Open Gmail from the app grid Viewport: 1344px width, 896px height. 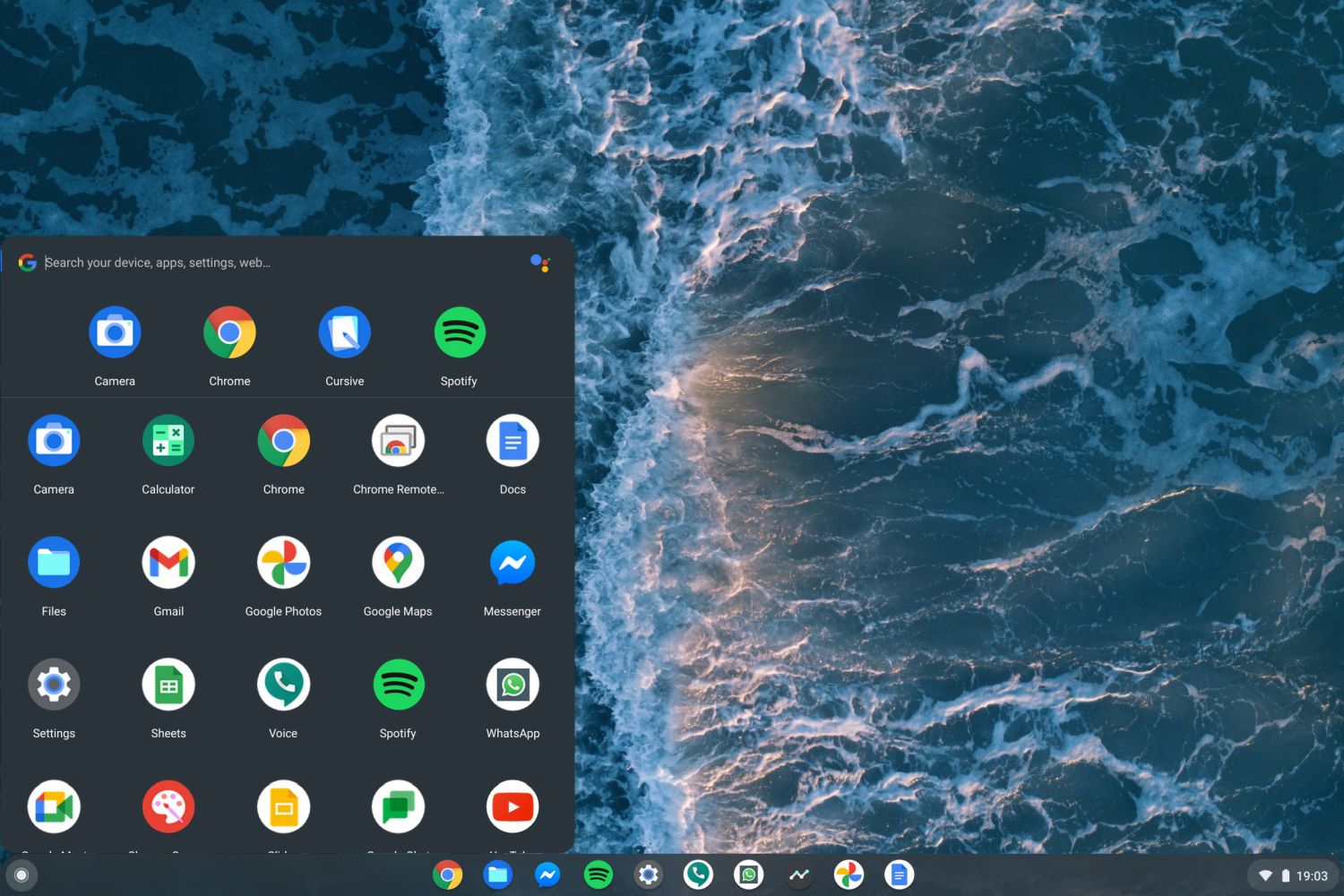click(168, 563)
